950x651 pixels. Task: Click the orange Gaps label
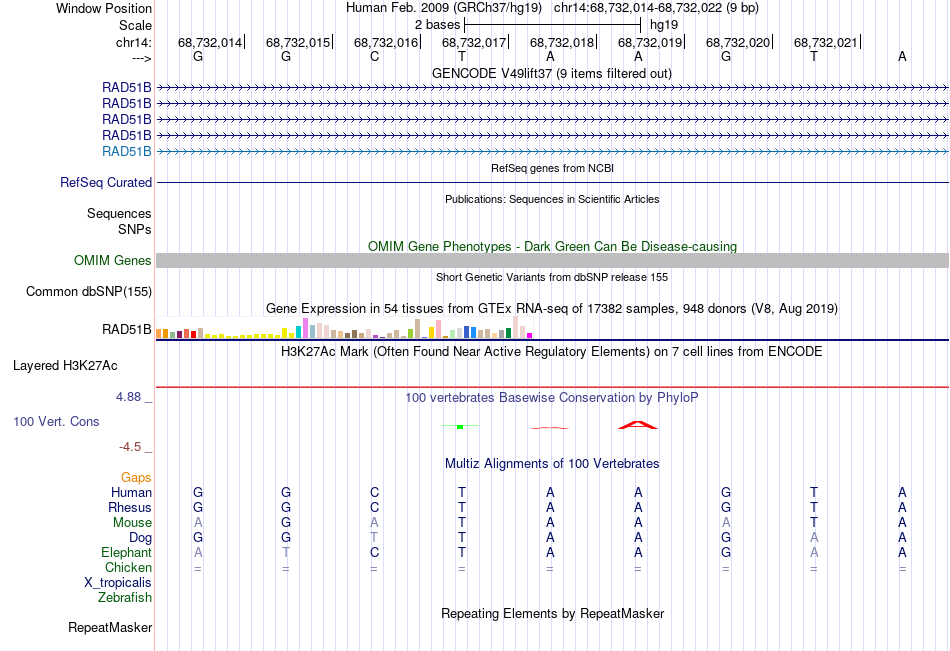tap(136, 478)
